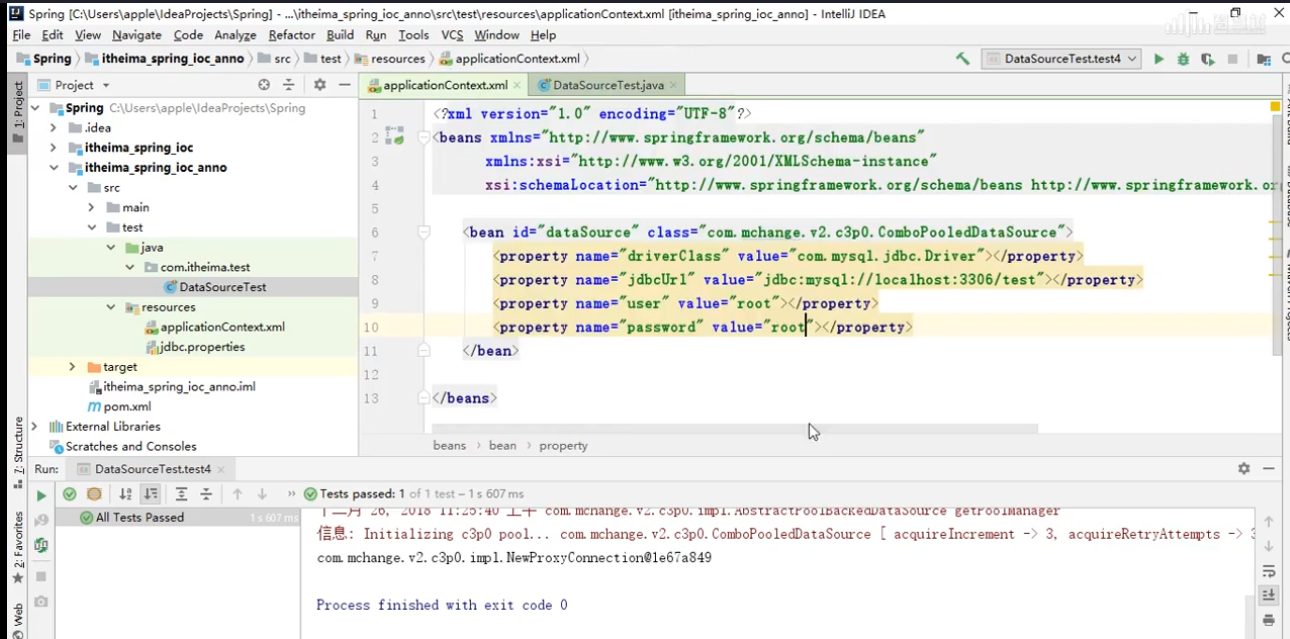Show more test toolbar actions via the chevron
The width and height of the screenshot is (1290, 639).
291,494
